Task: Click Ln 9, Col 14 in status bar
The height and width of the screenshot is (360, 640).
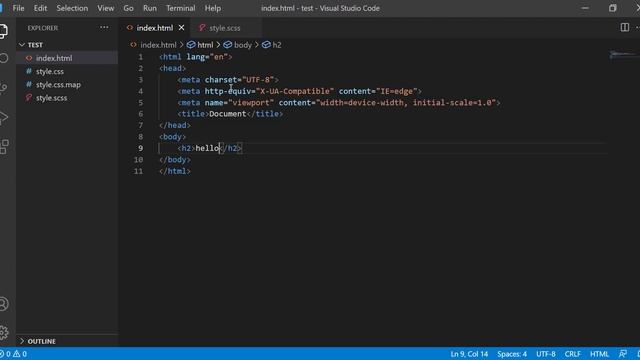Action: 469,354
